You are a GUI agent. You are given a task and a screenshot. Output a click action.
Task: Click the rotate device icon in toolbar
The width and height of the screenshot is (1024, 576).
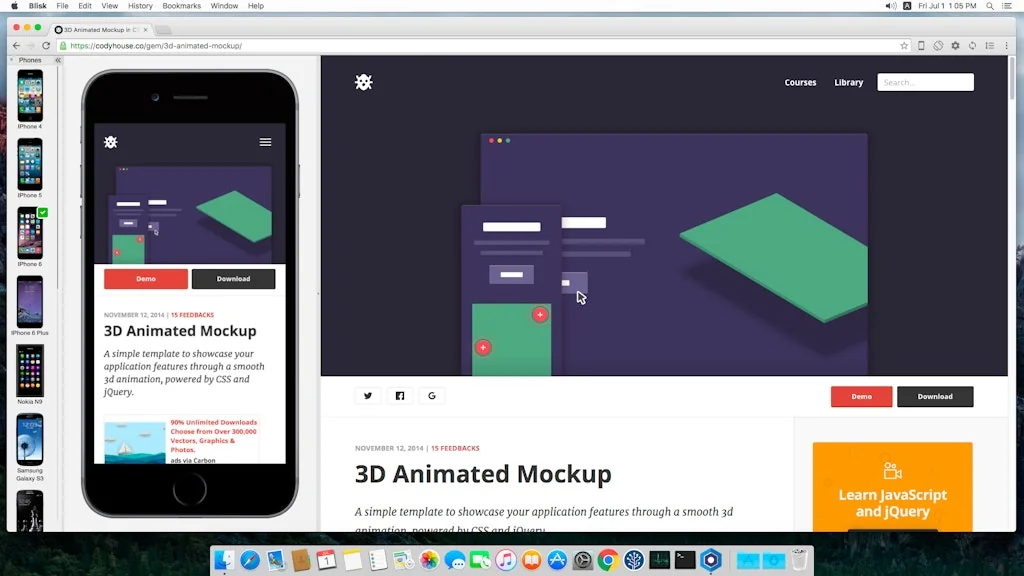[938, 46]
